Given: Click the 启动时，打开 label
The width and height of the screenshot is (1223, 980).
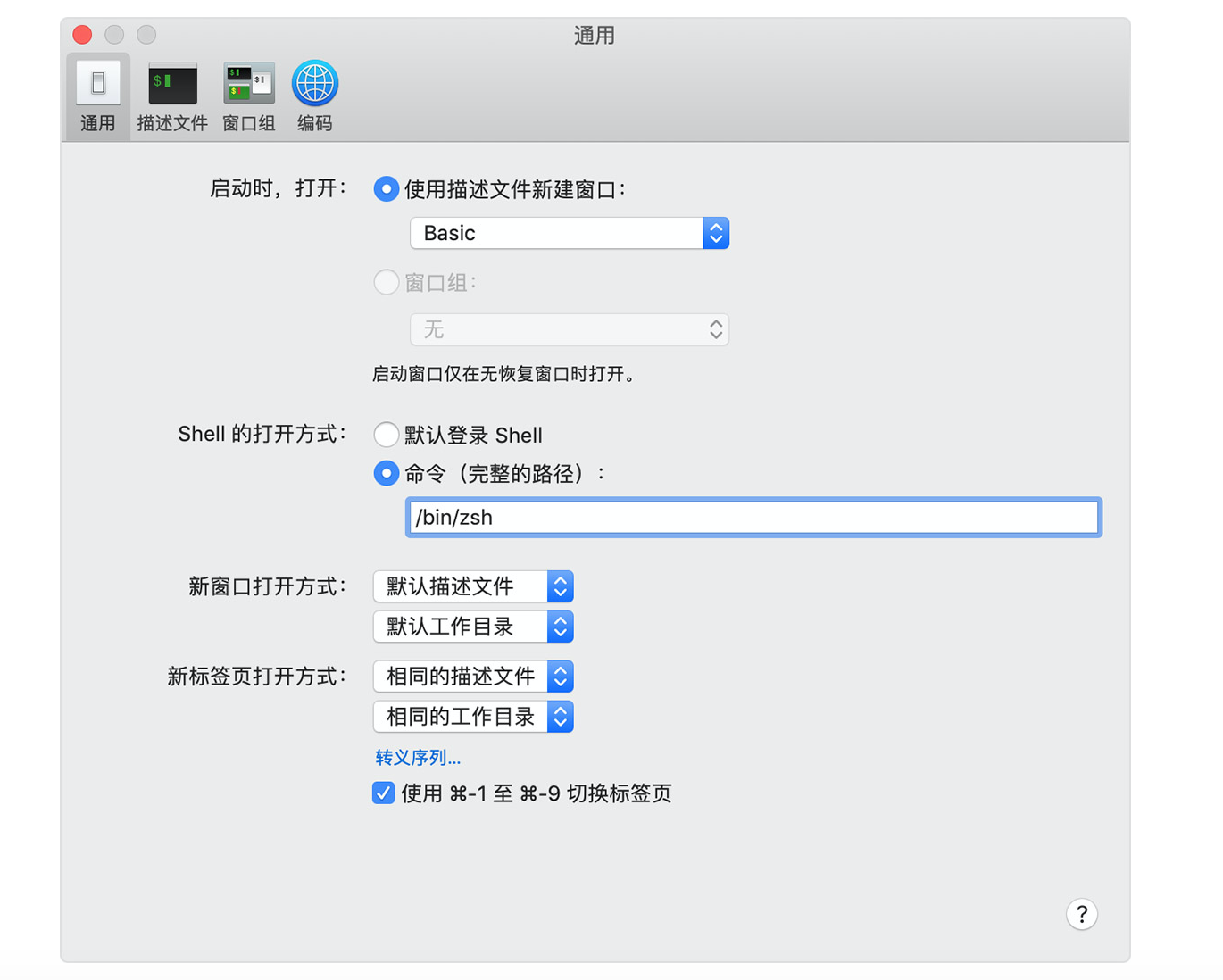Looking at the screenshot, I should pos(278,188).
